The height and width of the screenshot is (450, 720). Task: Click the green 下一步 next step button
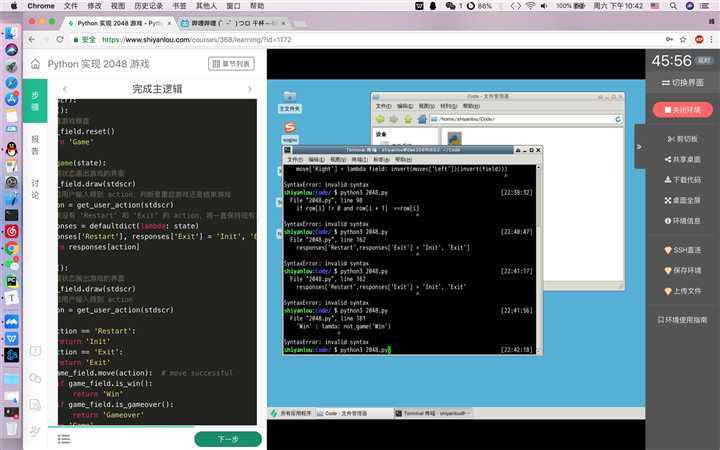(x=228, y=439)
